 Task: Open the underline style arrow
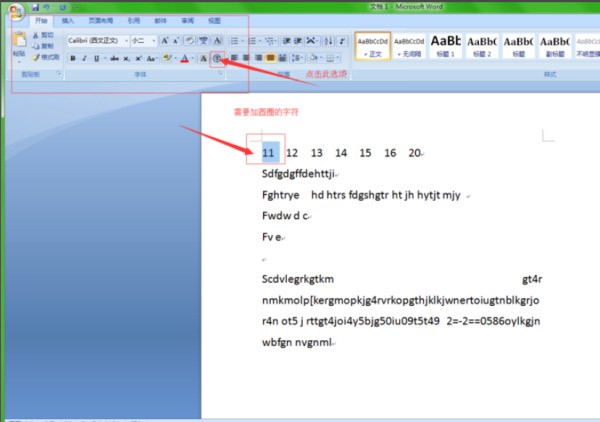[x=105, y=58]
